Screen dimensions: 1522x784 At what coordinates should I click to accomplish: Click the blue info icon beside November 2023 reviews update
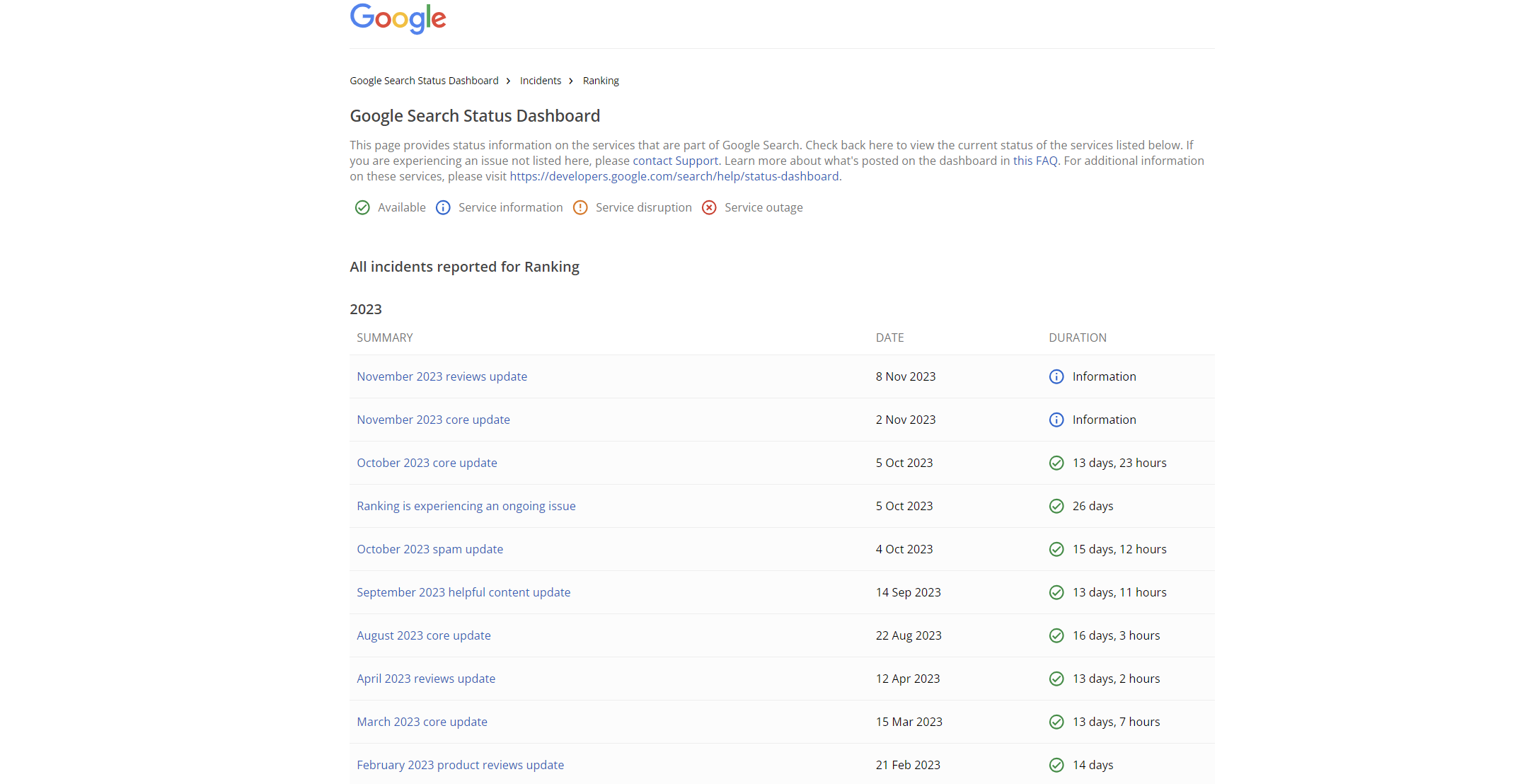pos(1056,376)
